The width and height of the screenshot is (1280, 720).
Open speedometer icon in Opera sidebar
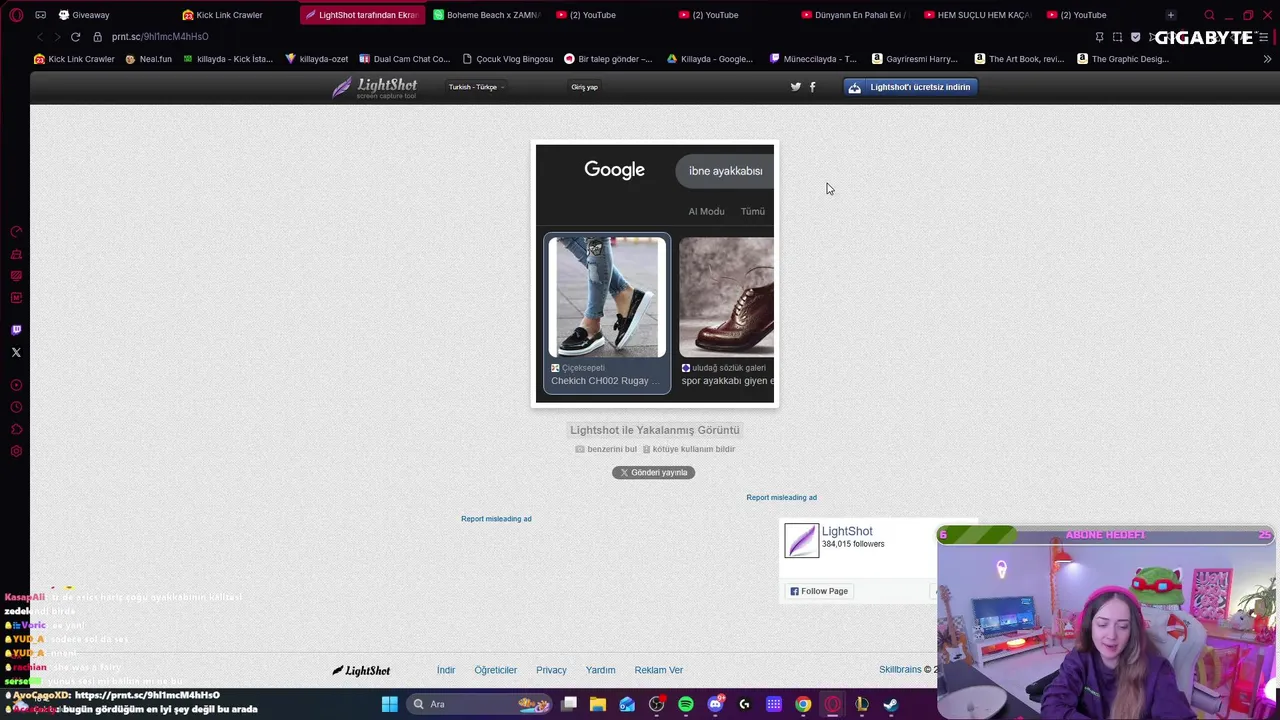pos(16,232)
